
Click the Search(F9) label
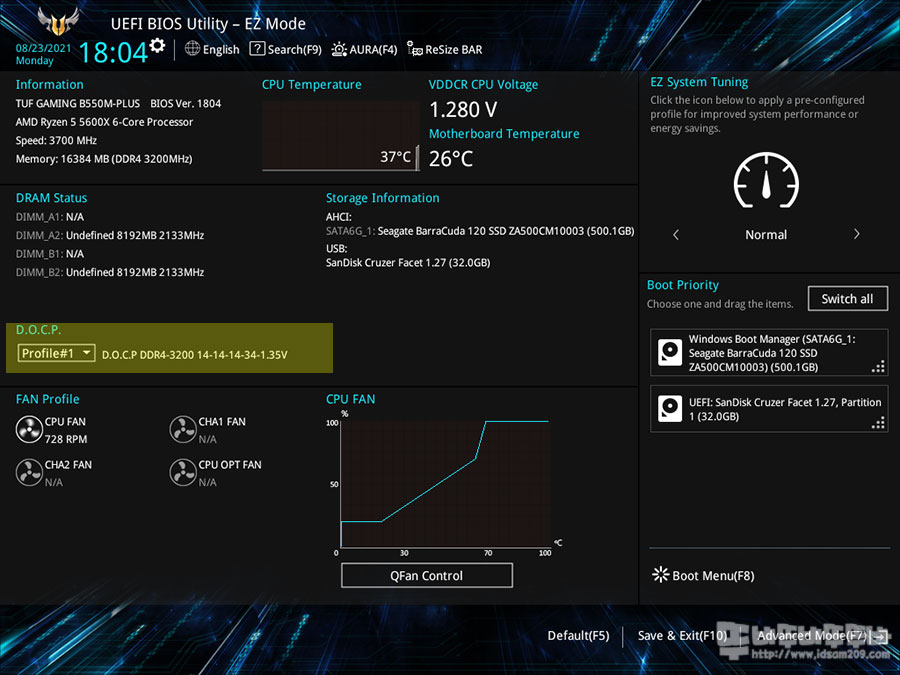point(294,50)
